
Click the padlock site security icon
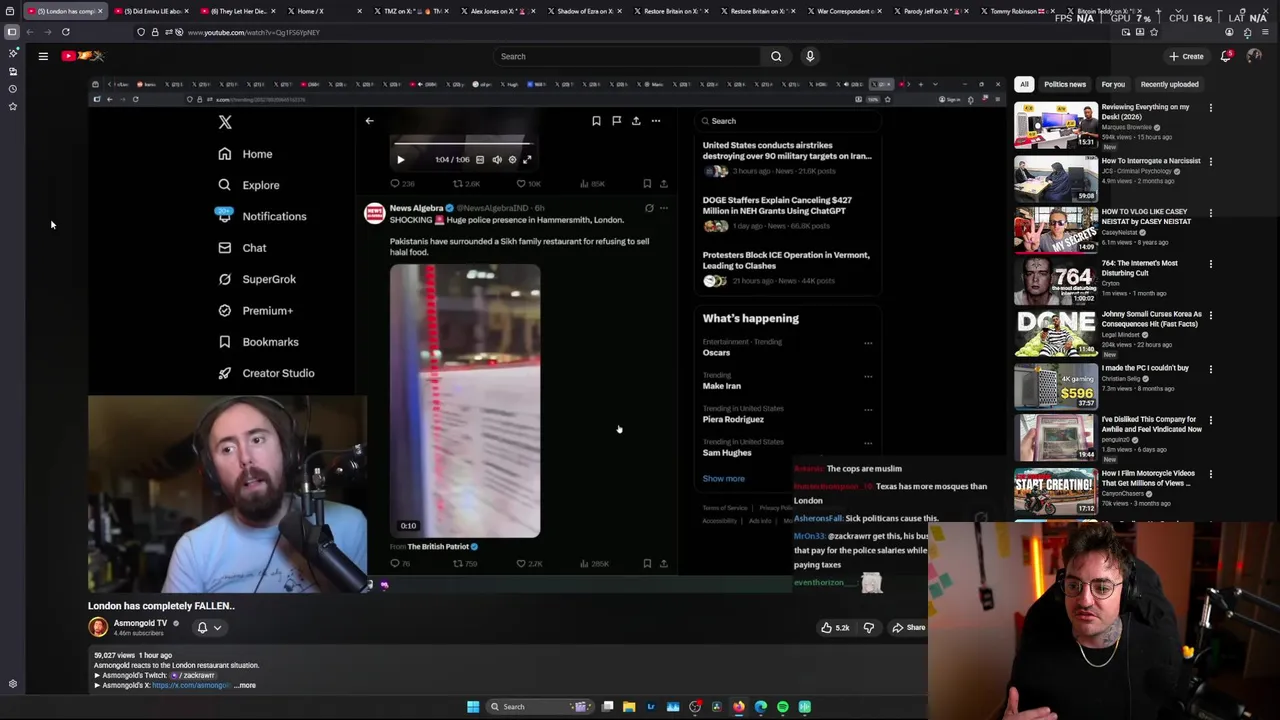tap(153, 32)
